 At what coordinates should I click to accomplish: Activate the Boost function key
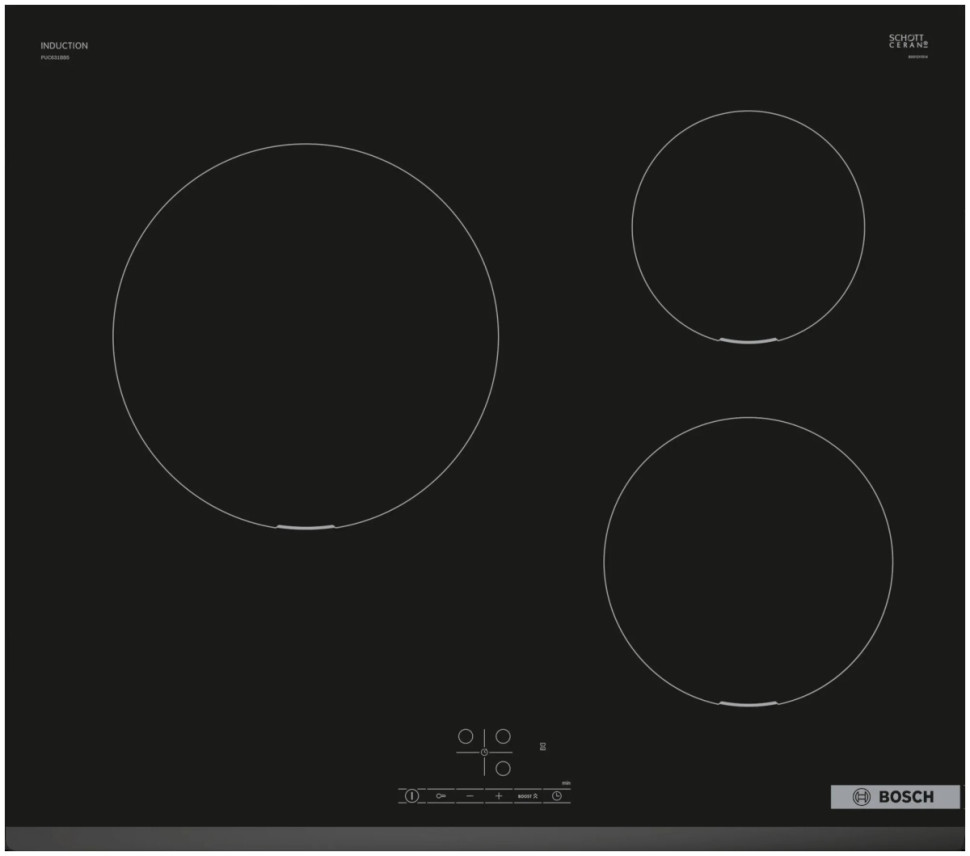point(528,796)
